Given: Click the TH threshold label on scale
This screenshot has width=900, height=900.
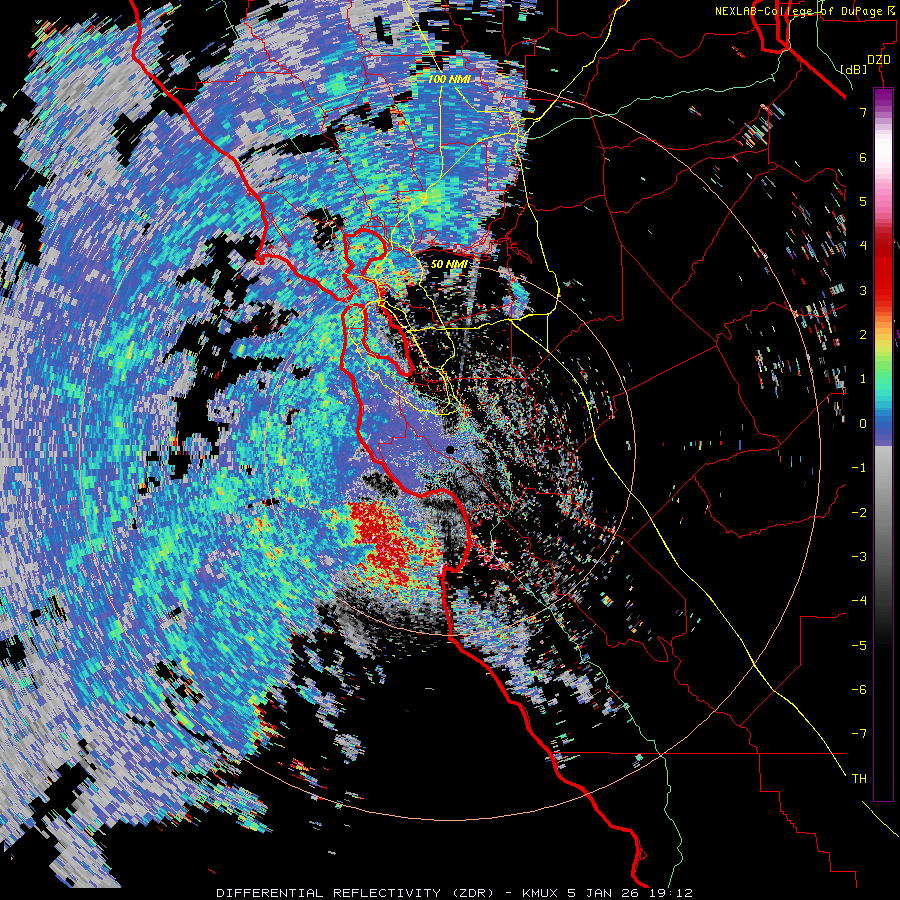Looking at the screenshot, I should pyautogui.click(x=859, y=779).
